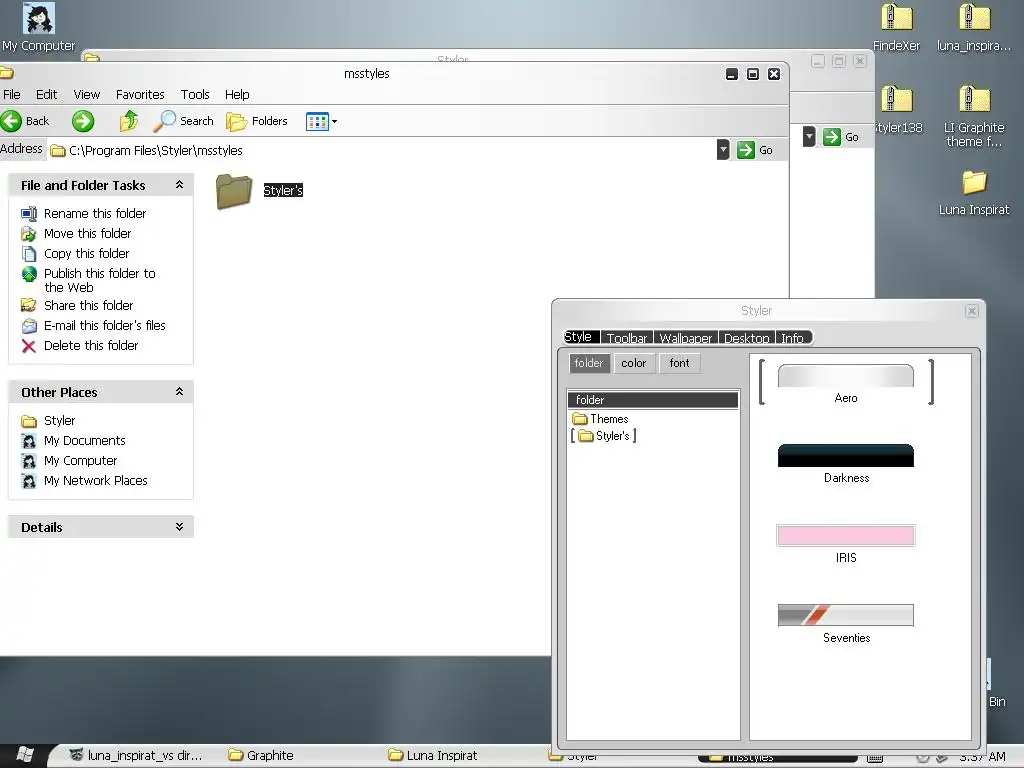Click the Styler's folder name label
The width and height of the screenshot is (1024, 768).
pos(283,190)
